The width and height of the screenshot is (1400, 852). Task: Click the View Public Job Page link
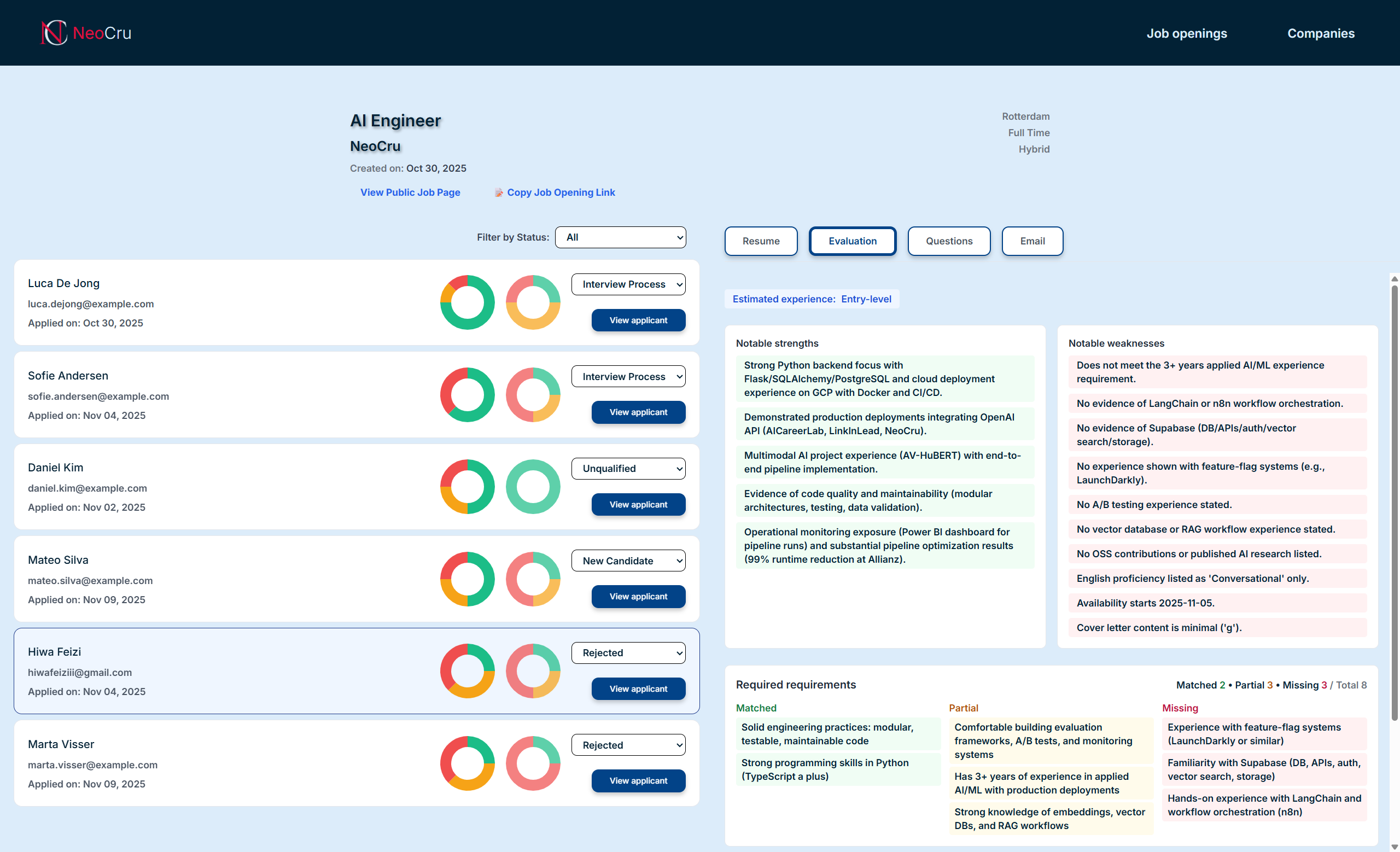pyautogui.click(x=410, y=192)
